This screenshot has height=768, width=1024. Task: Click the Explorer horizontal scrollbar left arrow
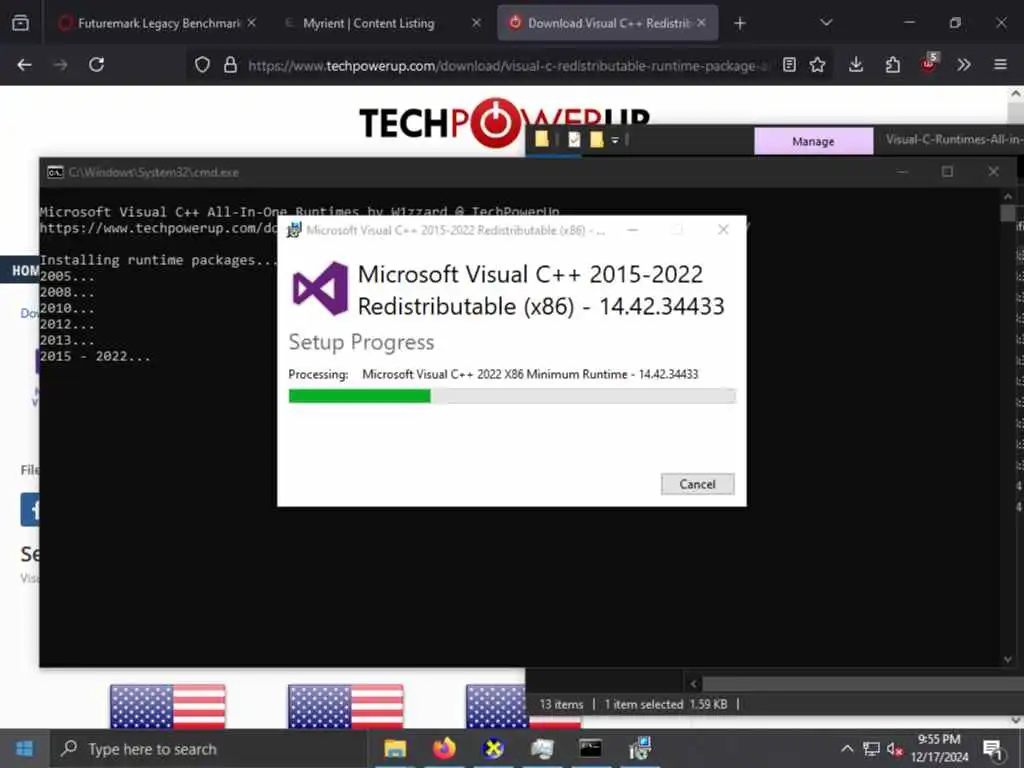694,684
